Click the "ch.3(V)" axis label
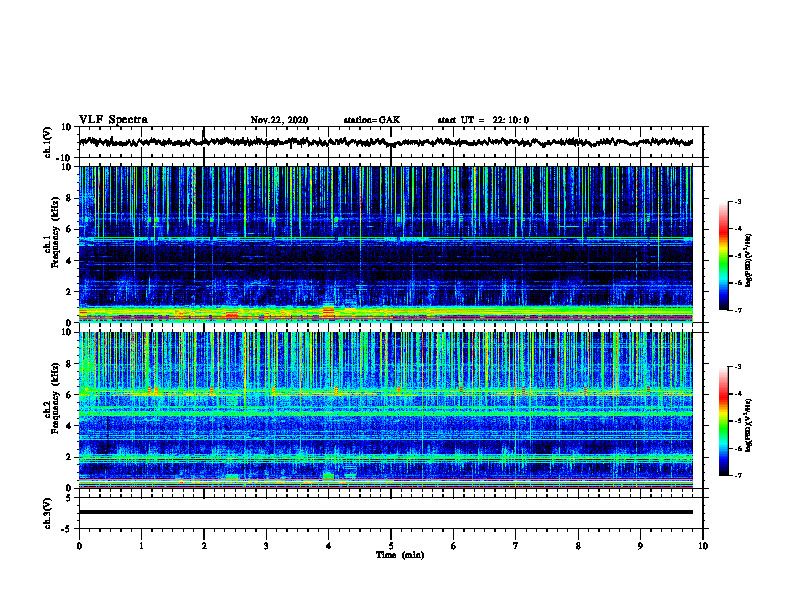The width and height of the screenshot is (792, 612). click(x=48, y=513)
